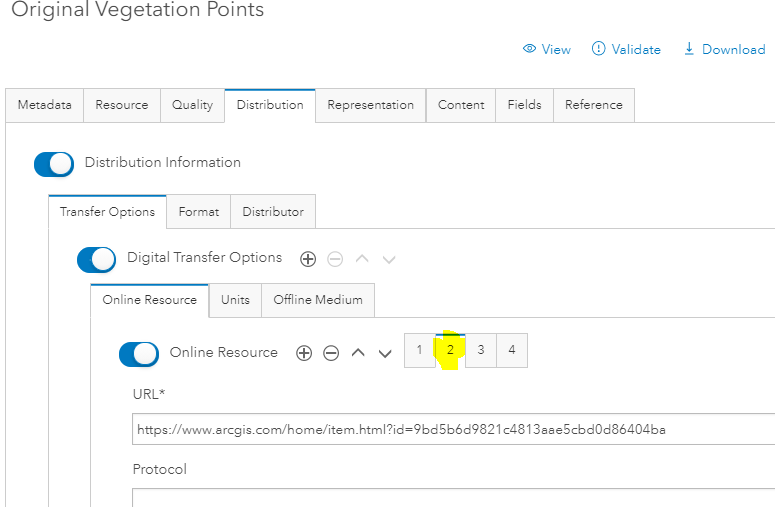775x507 pixels.
Task: Remove the Digital Transfer Options entry
Action: 335,259
